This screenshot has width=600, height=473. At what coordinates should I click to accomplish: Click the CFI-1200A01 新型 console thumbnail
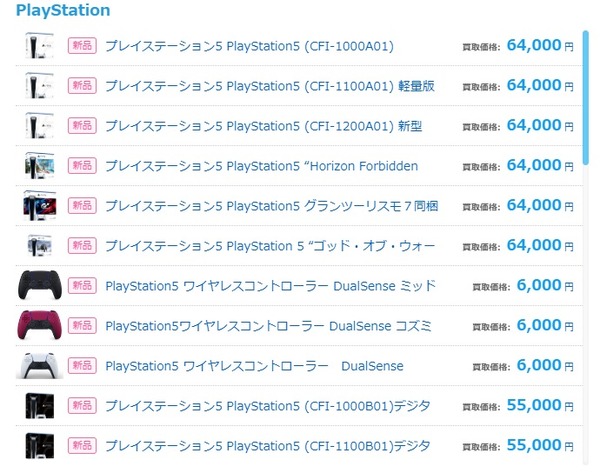coord(39,126)
